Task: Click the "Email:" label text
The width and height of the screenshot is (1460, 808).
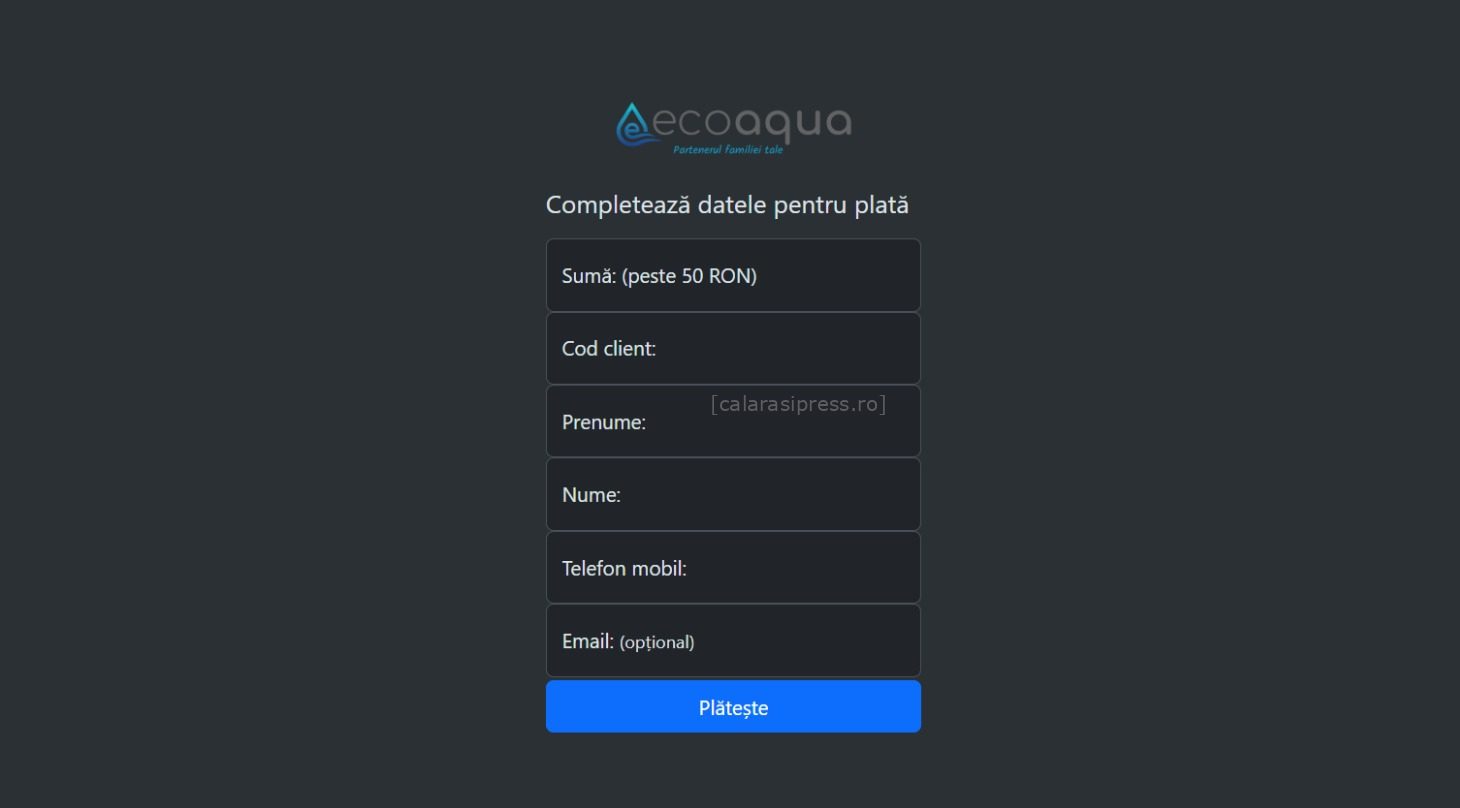Action: pos(588,641)
